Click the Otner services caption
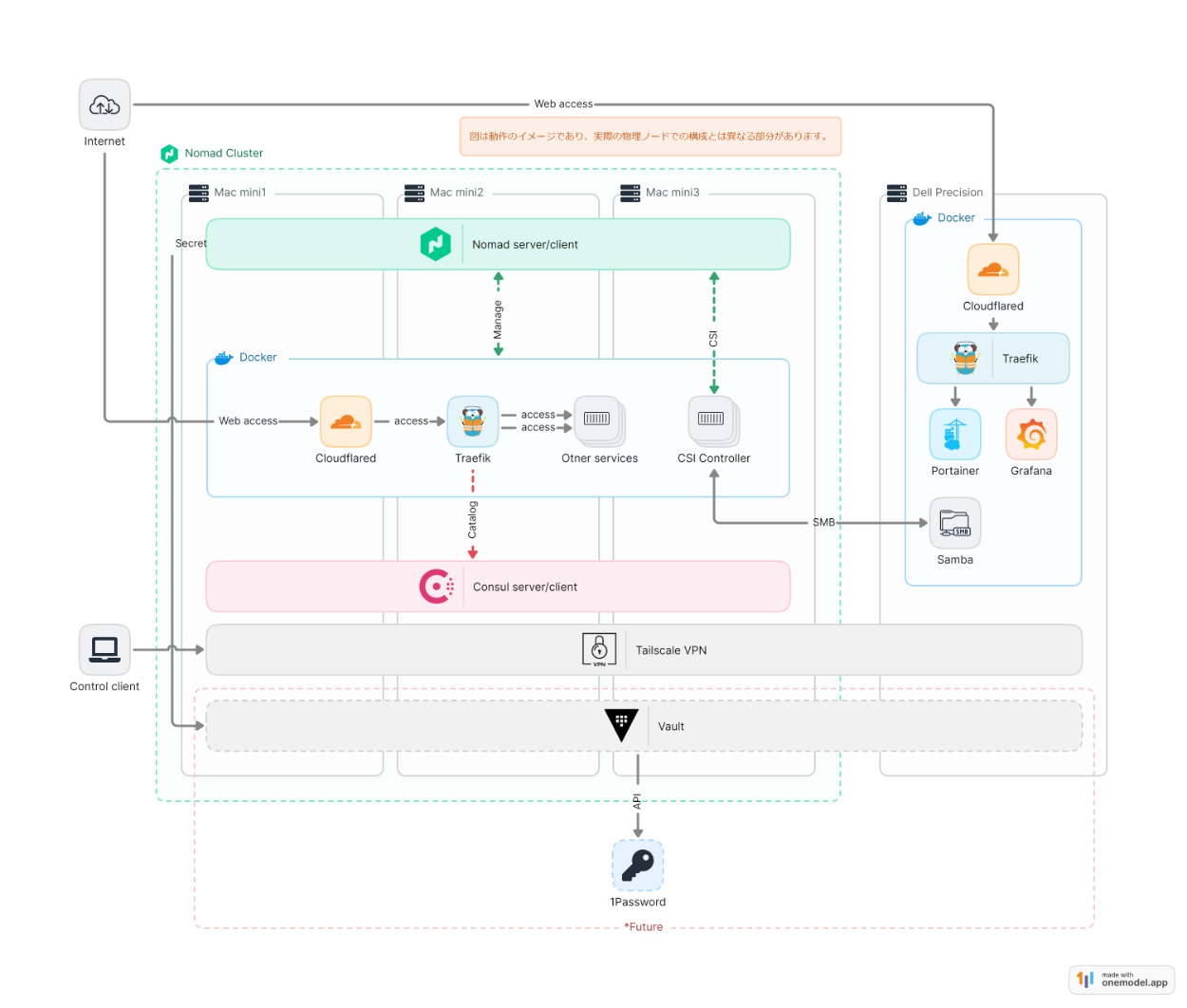Screen dimensions: 1187x1008 (599, 458)
